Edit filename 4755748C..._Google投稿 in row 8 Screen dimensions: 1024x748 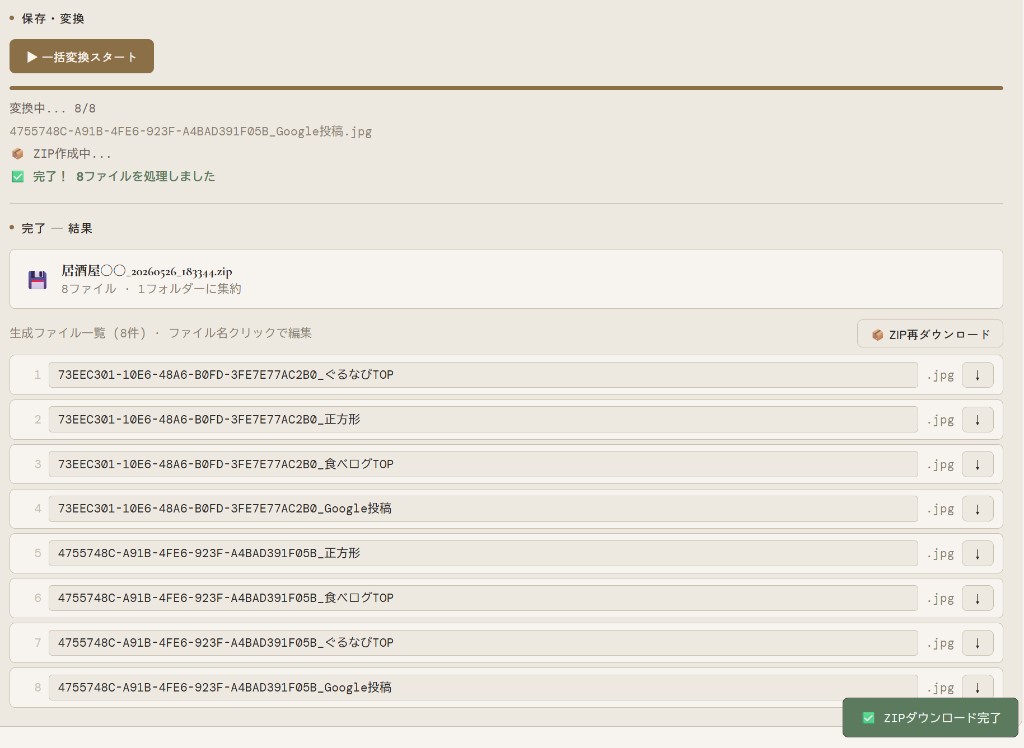(483, 687)
